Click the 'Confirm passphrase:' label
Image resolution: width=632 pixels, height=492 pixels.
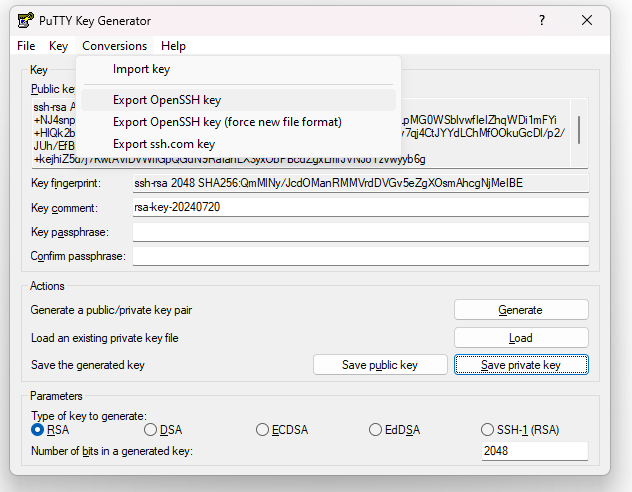78,256
